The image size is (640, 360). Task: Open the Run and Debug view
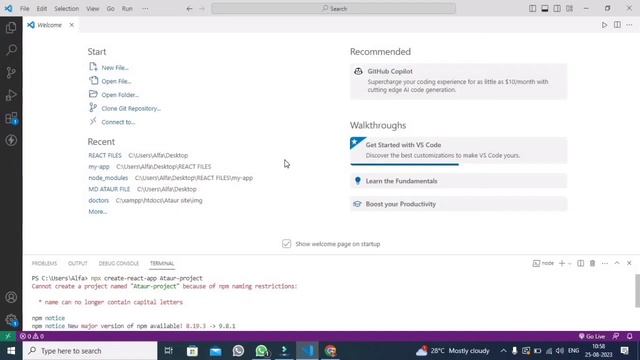[11, 95]
